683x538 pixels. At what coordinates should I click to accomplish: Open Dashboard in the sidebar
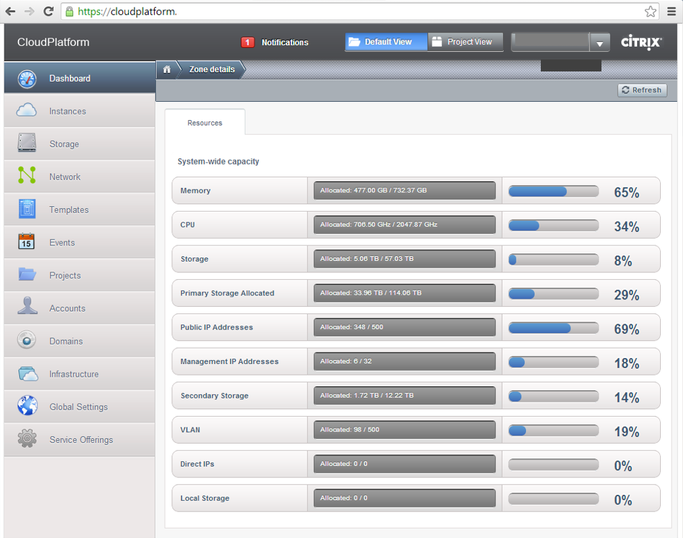pyautogui.click(x=80, y=78)
